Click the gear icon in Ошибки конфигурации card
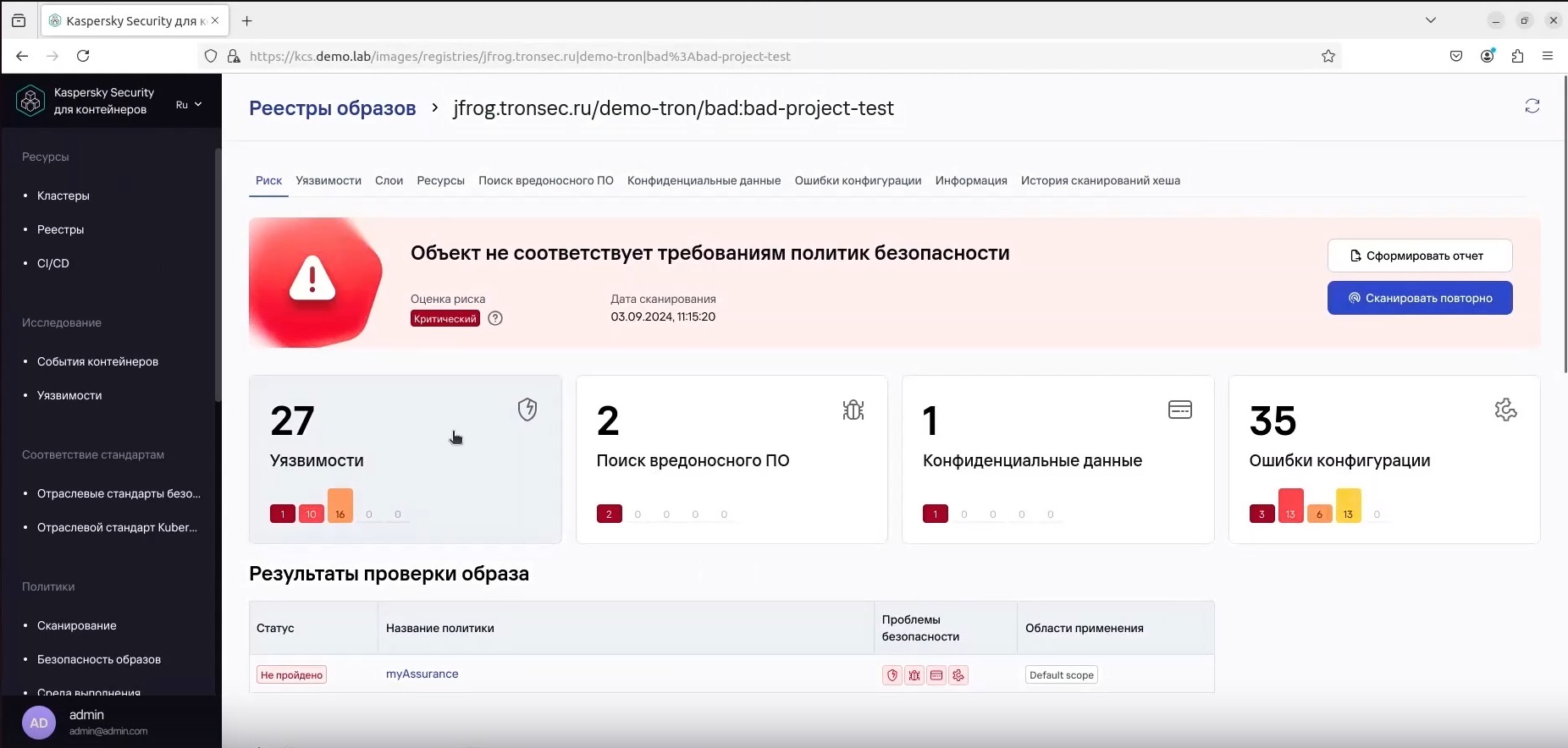This screenshot has height=748, width=1568. coord(1505,410)
